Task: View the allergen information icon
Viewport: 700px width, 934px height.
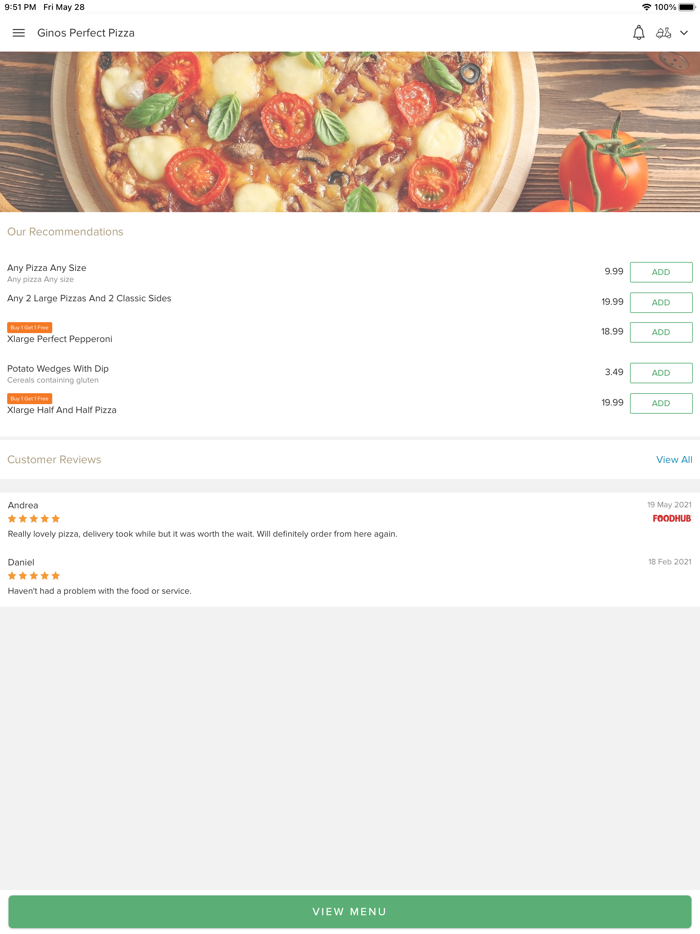Action: tap(664, 32)
